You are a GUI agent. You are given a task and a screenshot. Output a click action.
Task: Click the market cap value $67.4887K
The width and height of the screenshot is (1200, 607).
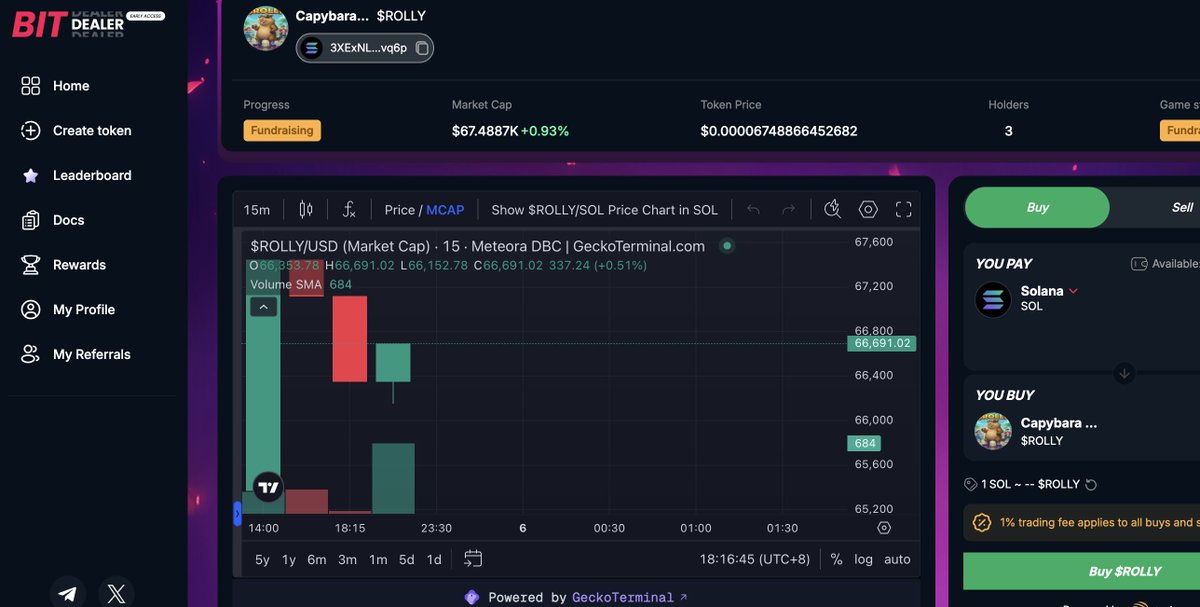(484, 131)
